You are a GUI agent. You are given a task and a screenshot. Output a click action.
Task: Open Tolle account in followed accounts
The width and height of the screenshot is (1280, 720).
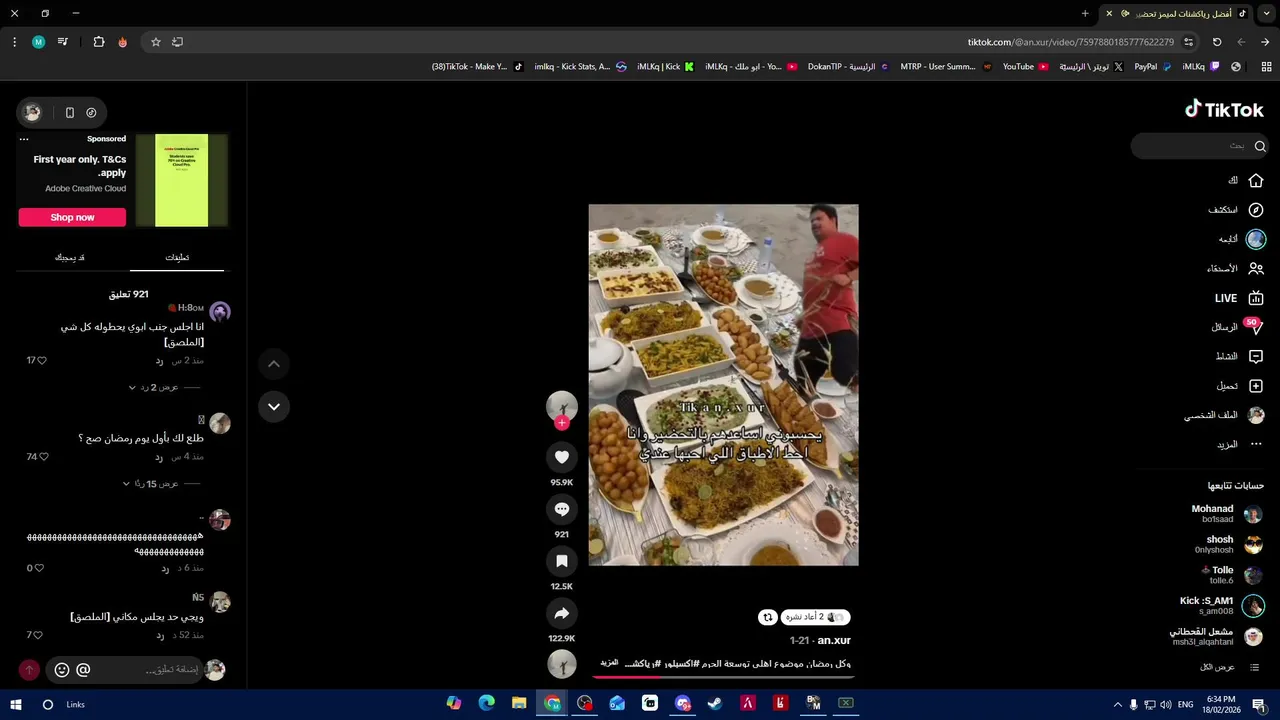pos(1233,575)
